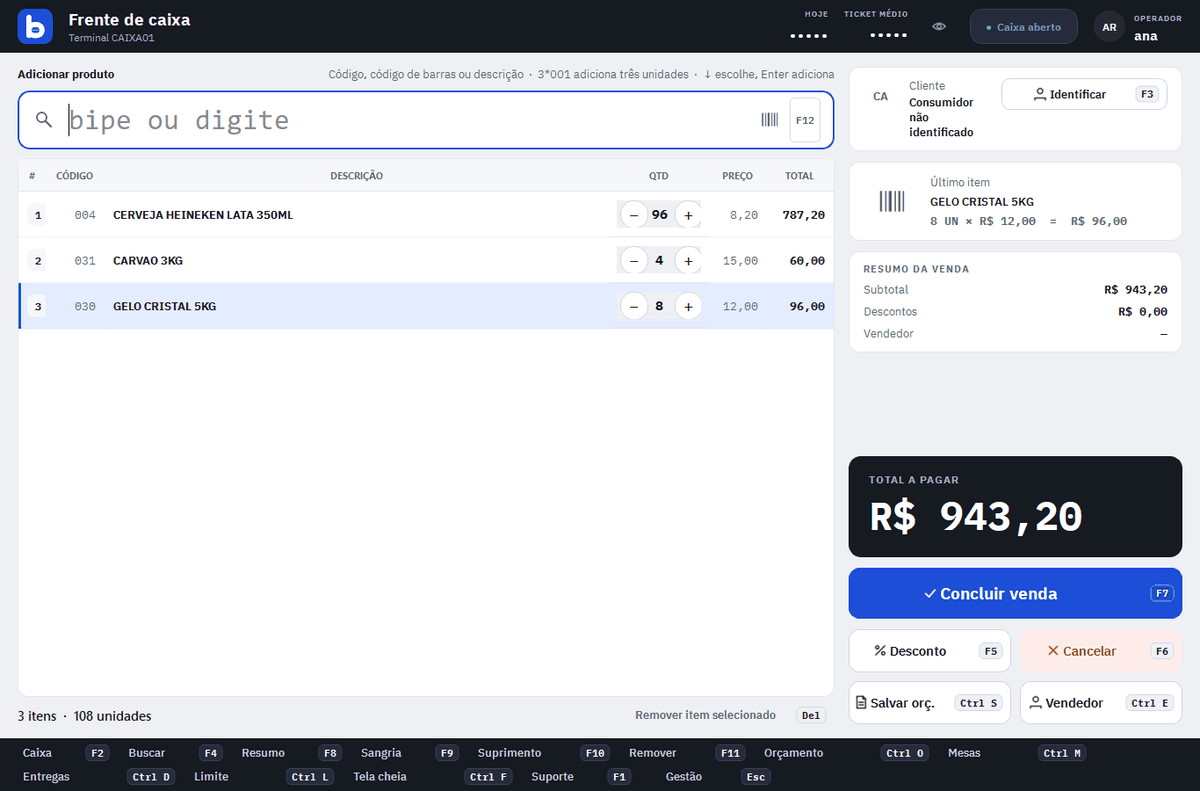Click Identificar to identify the customer
Screen dimensions: 1200x791
pos(1084,94)
